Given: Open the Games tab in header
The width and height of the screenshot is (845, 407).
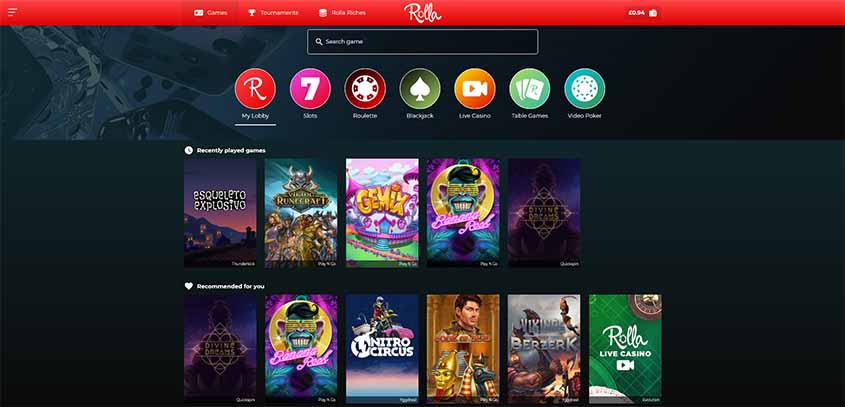Looking at the screenshot, I should (x=211, y=12).
